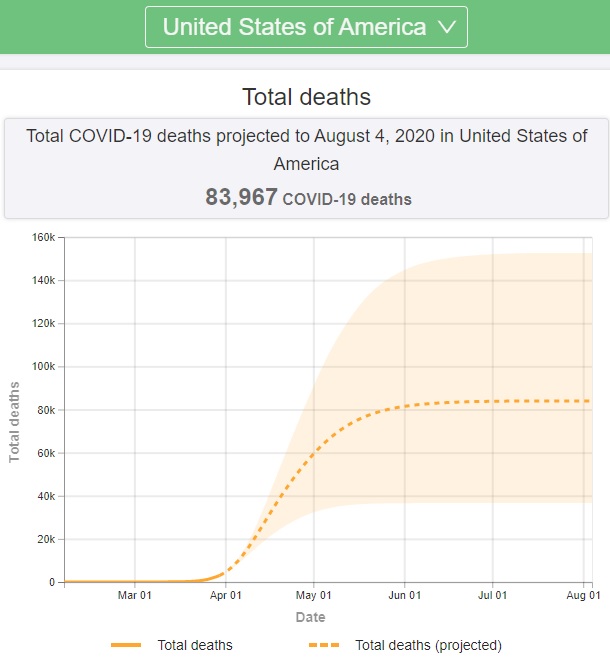Screen dimensions: 610x659
Task: Click the Jul 01 date axis label
Action: 492,596
